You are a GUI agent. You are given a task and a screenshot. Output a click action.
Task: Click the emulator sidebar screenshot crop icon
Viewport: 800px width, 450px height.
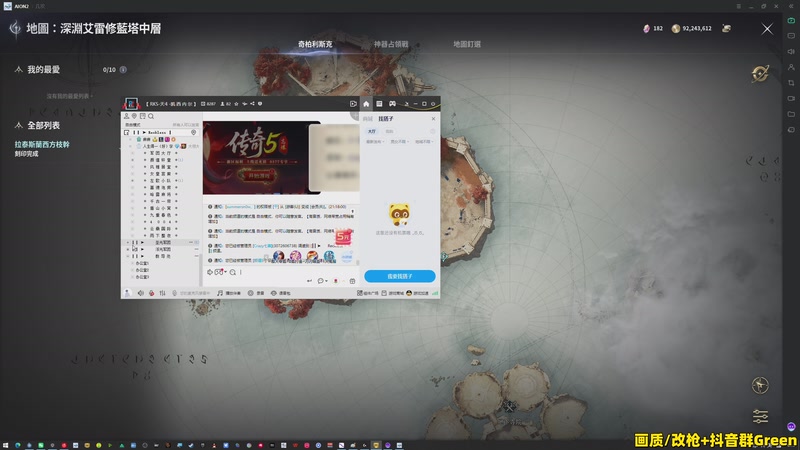(x=791, y=83)
